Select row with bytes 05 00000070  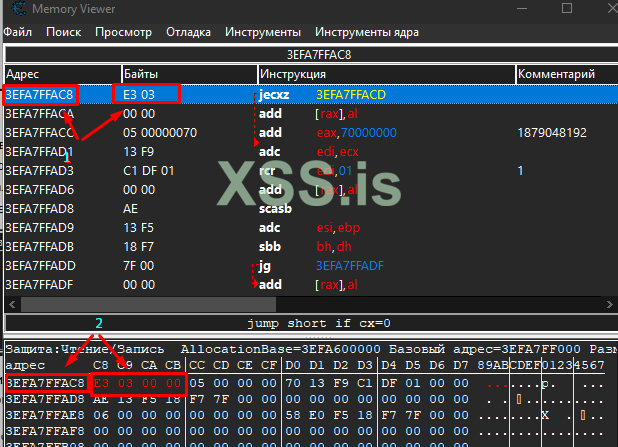click(311, 133)
